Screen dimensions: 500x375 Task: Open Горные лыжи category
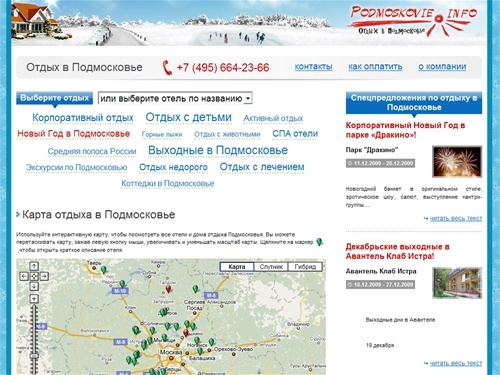162,134
